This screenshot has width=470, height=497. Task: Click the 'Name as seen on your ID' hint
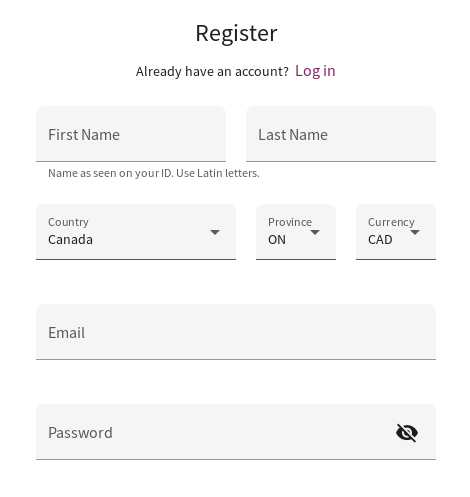154,173
